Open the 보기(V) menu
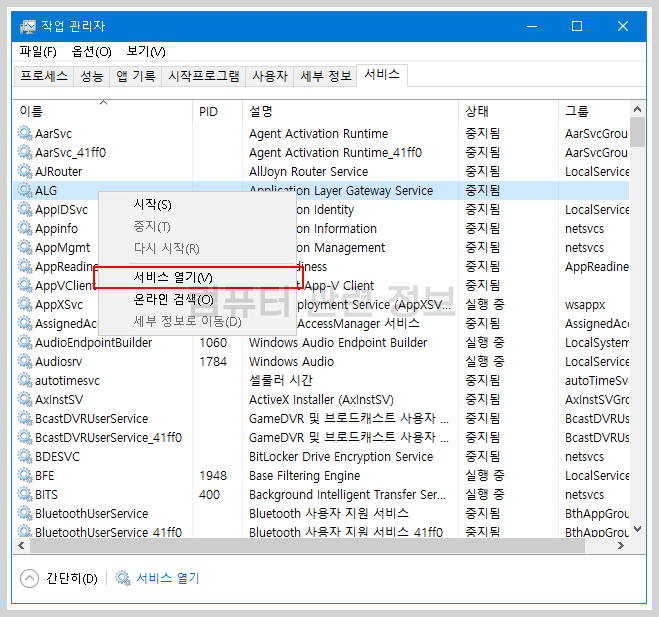659x617 pixels. (x=146, y=52)
